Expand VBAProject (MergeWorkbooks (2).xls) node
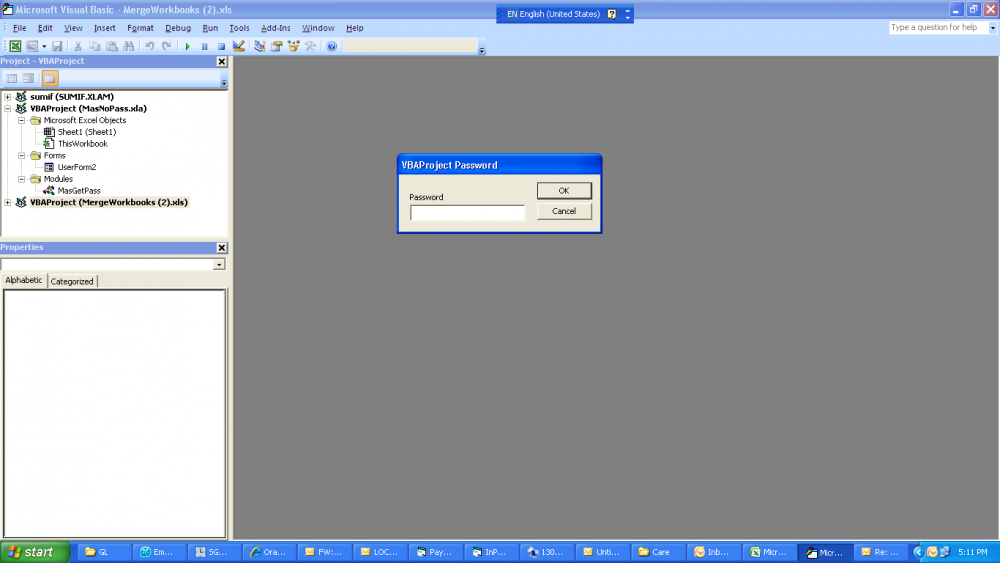The width and height of the screenshot is (1000, 563). coord(8,202)
